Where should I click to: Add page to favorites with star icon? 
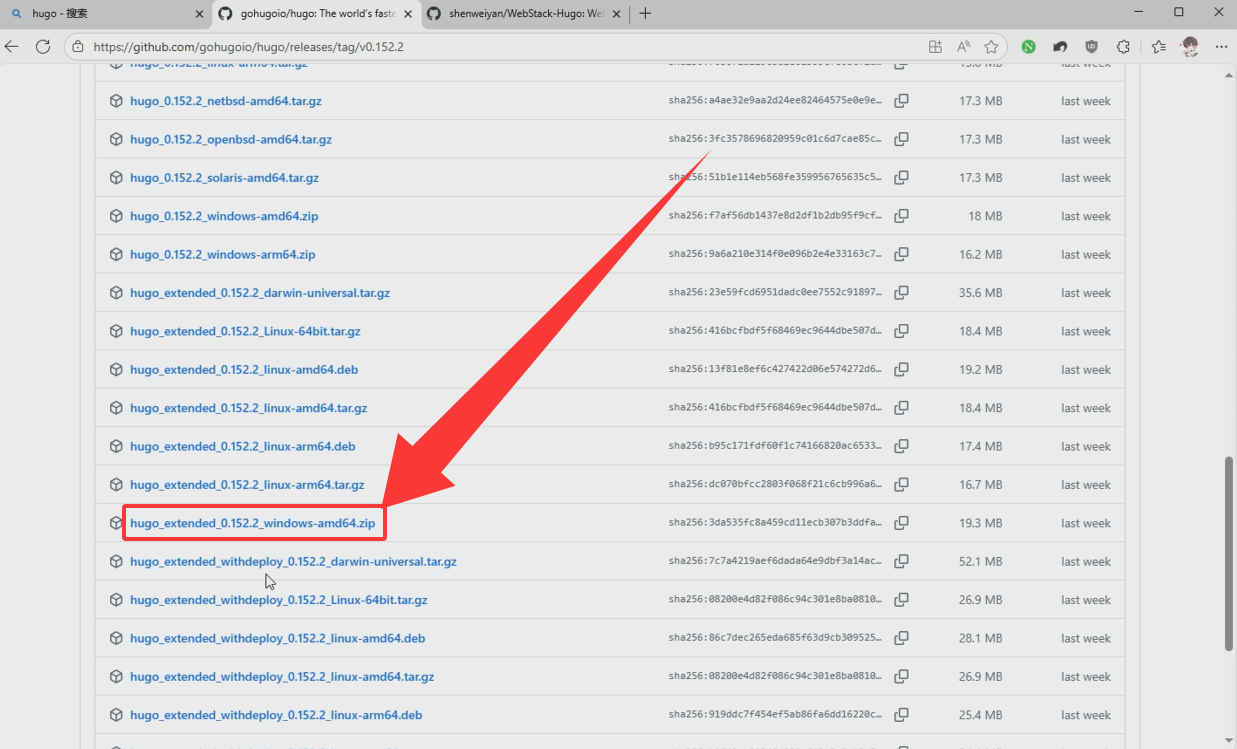(x=991, y=47)
